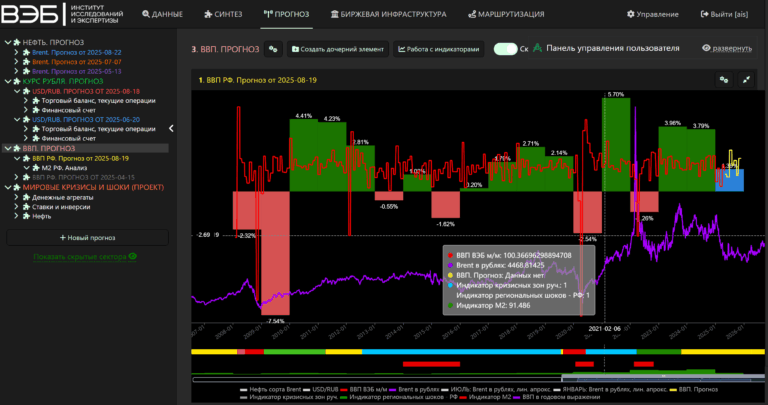Collapse USD/RUB forecast 2025-08-18 chevron
768x405 pixels.
[x=17, y=91]
